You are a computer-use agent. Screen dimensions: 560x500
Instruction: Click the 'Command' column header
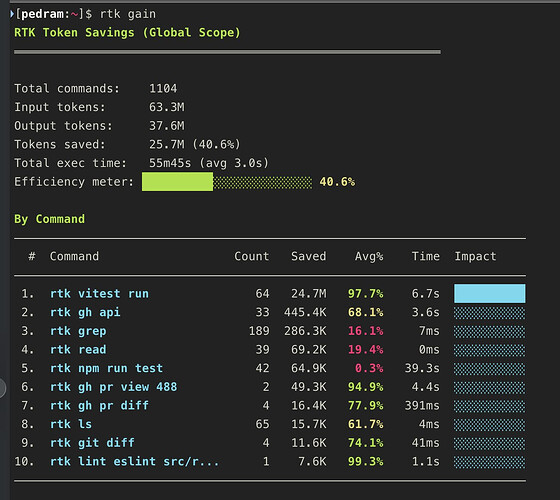click(74, 256)
